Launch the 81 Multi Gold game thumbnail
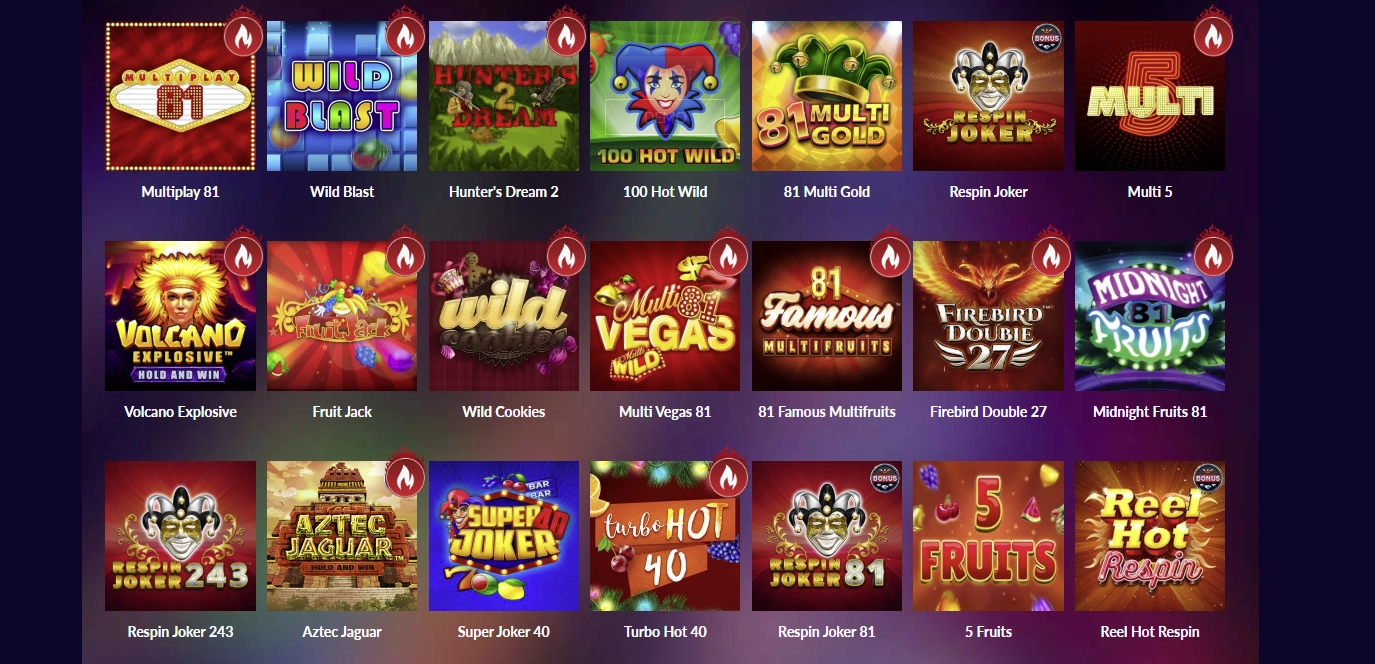The height and width of the screenshot is (664, 1375). tap(827, 96)
